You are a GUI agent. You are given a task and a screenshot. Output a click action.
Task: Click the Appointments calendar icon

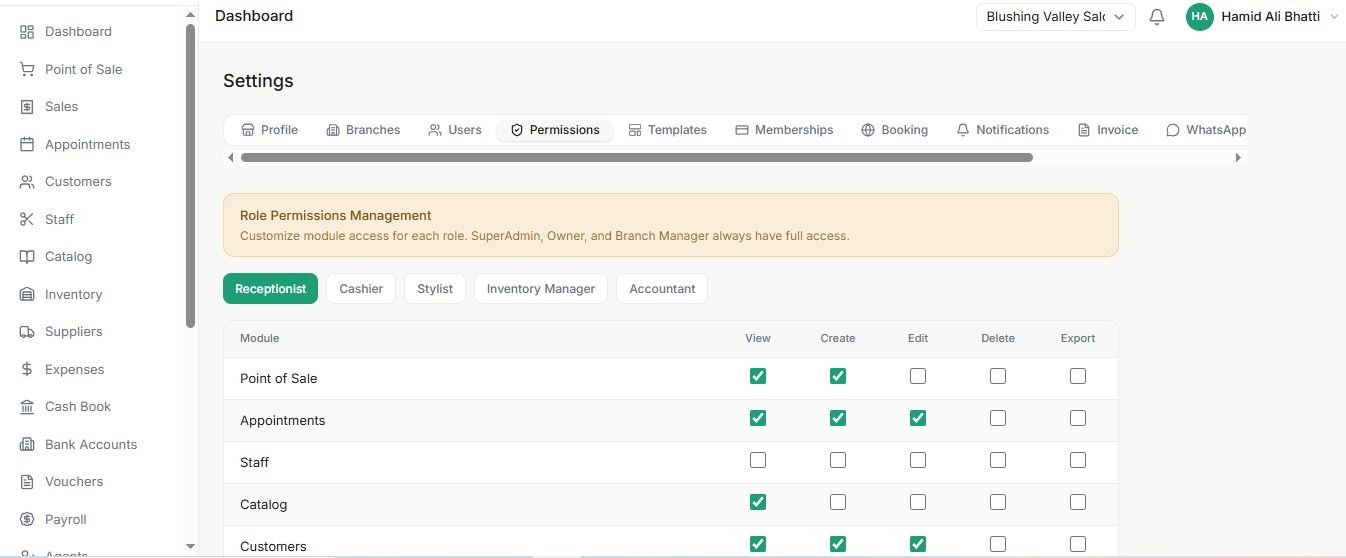(27, 144)
